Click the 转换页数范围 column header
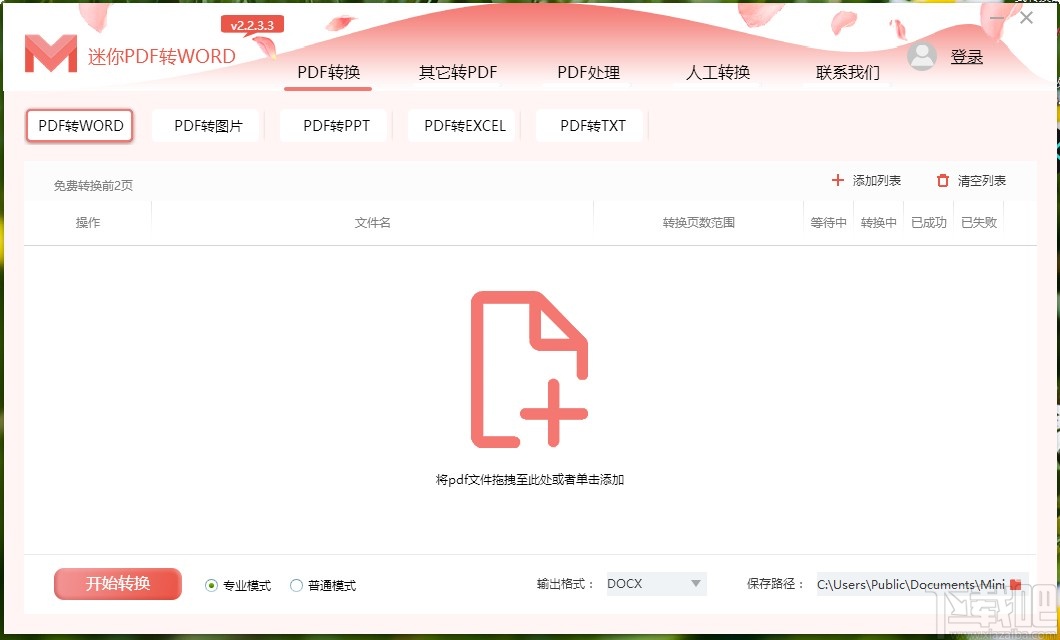This screenshot has width=1060, height=640. pyautogui.click(x=698, y=222)
